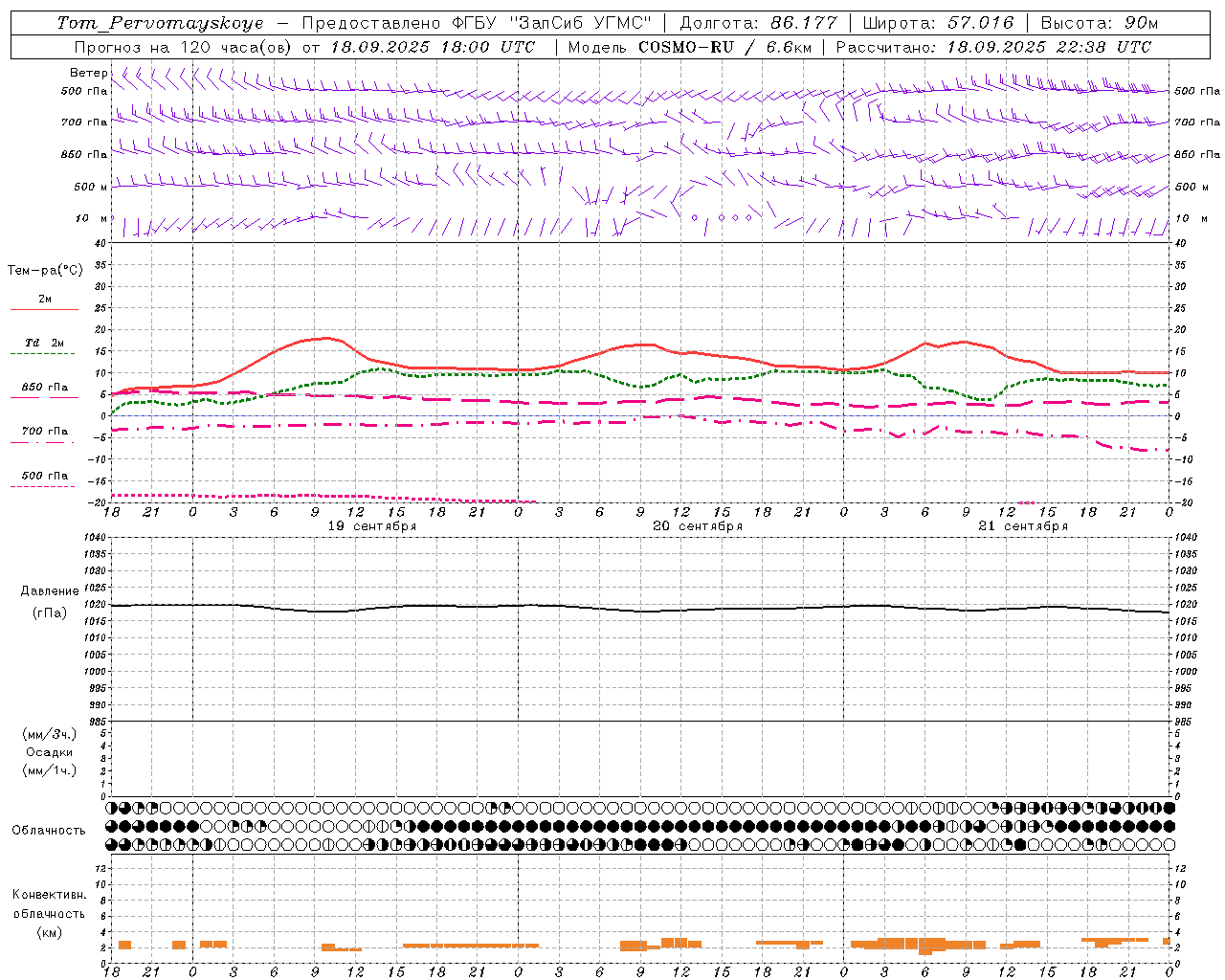Click the Ветер wind panel label
The height and width of the screenshot is (980, 1225).
tap(89, 73)
